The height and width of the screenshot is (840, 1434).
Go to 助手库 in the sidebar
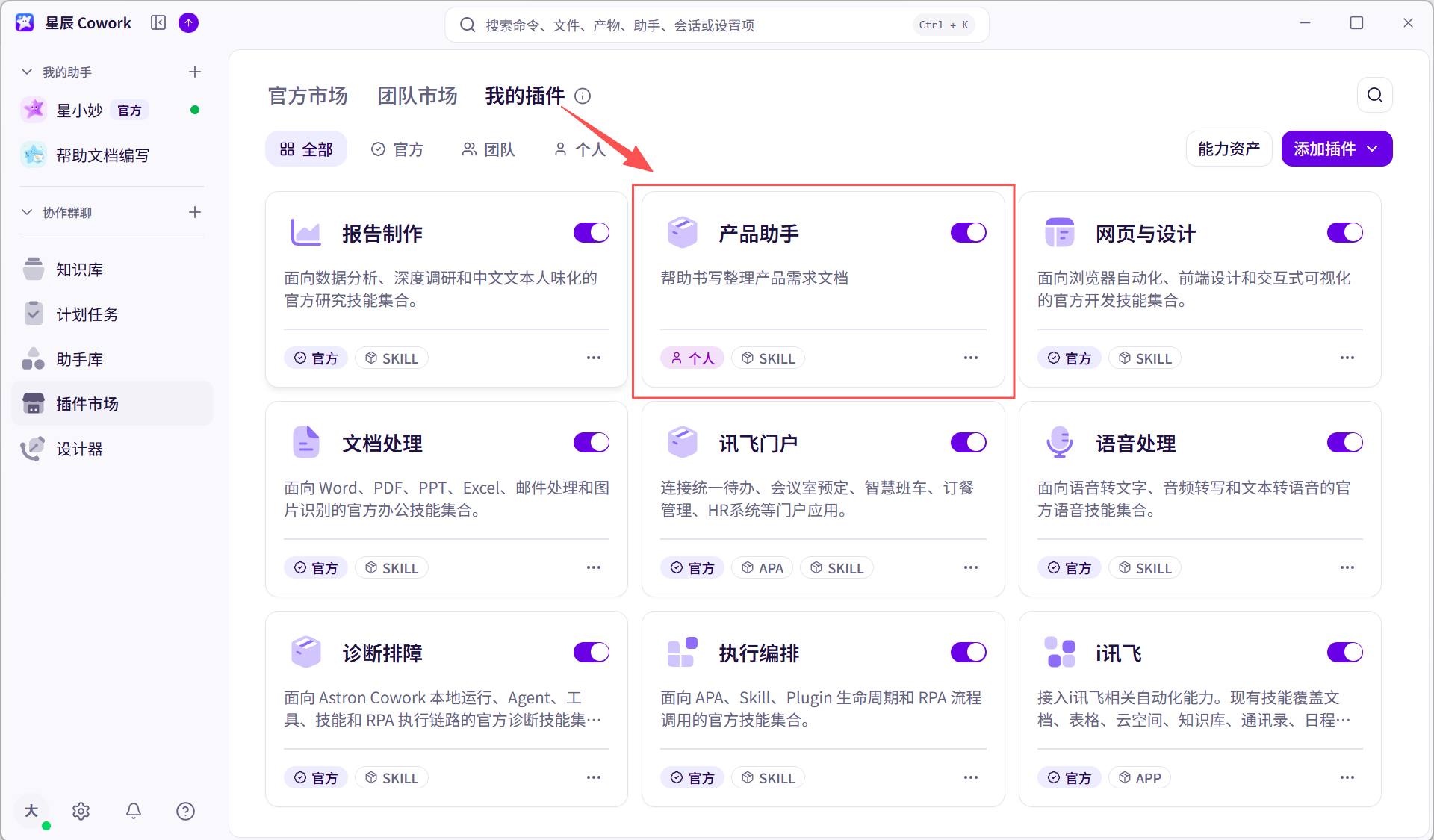(112, 359)
